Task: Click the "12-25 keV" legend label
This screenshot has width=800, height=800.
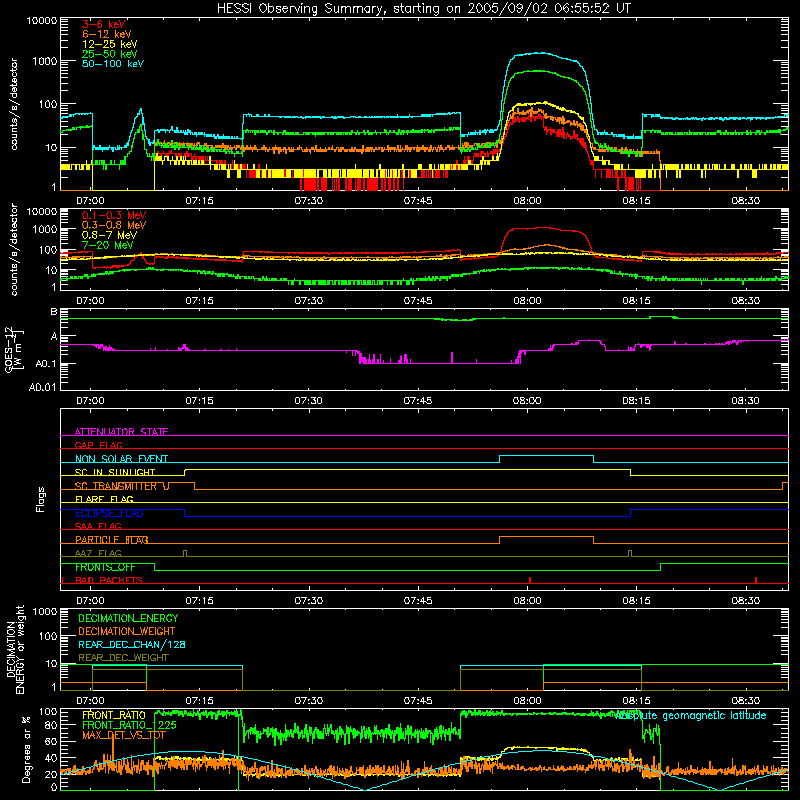Action: tap(110, 44)
